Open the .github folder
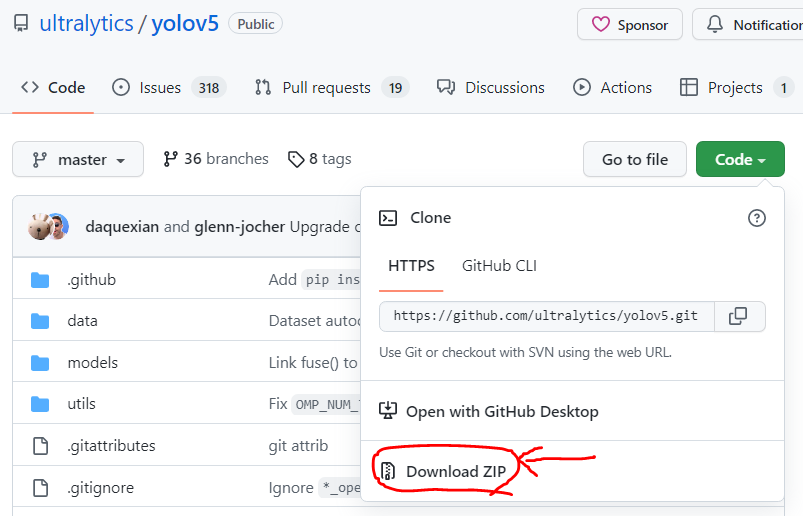This screenshot has height=516, width=803. click(92, 280)
